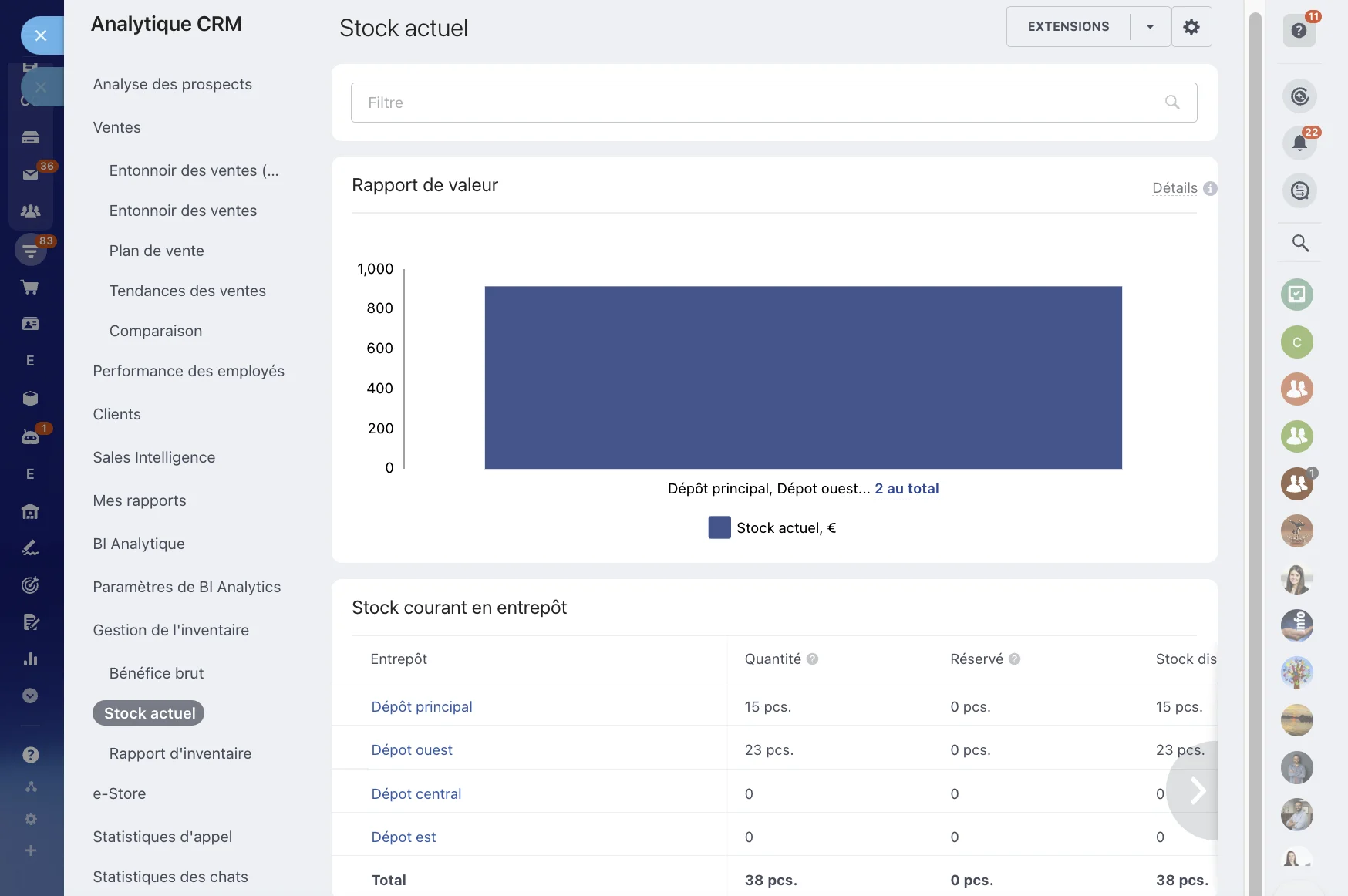The image size is (1348, 896).
Task: Click info icon beside Détails
Action: point(1210,188)
